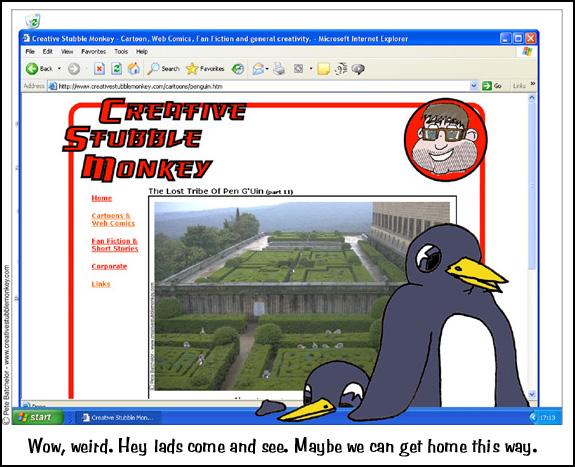The height and width of the screenshot is (467, 575).
Task: Click the green Back arrow icon
Action: pyautogui.click(x=32, y=69)
